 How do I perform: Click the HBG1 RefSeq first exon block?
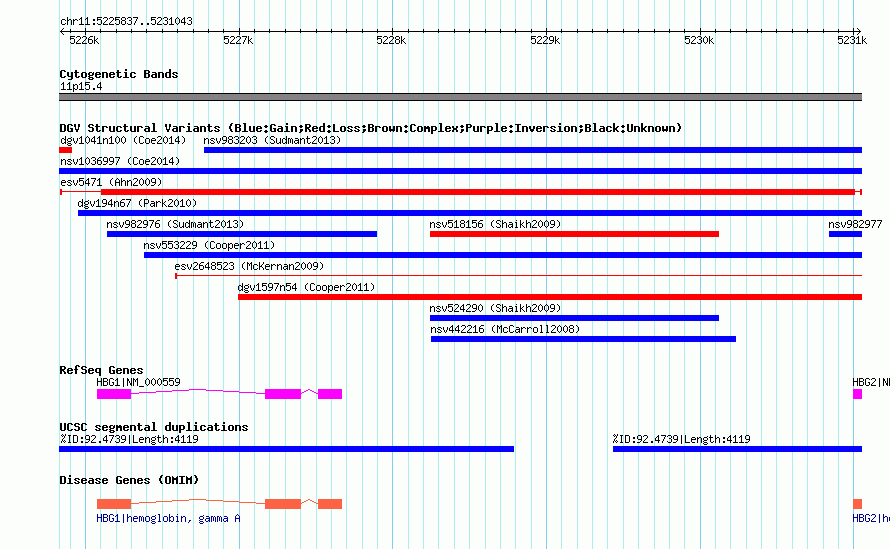(x=114, y=394)
